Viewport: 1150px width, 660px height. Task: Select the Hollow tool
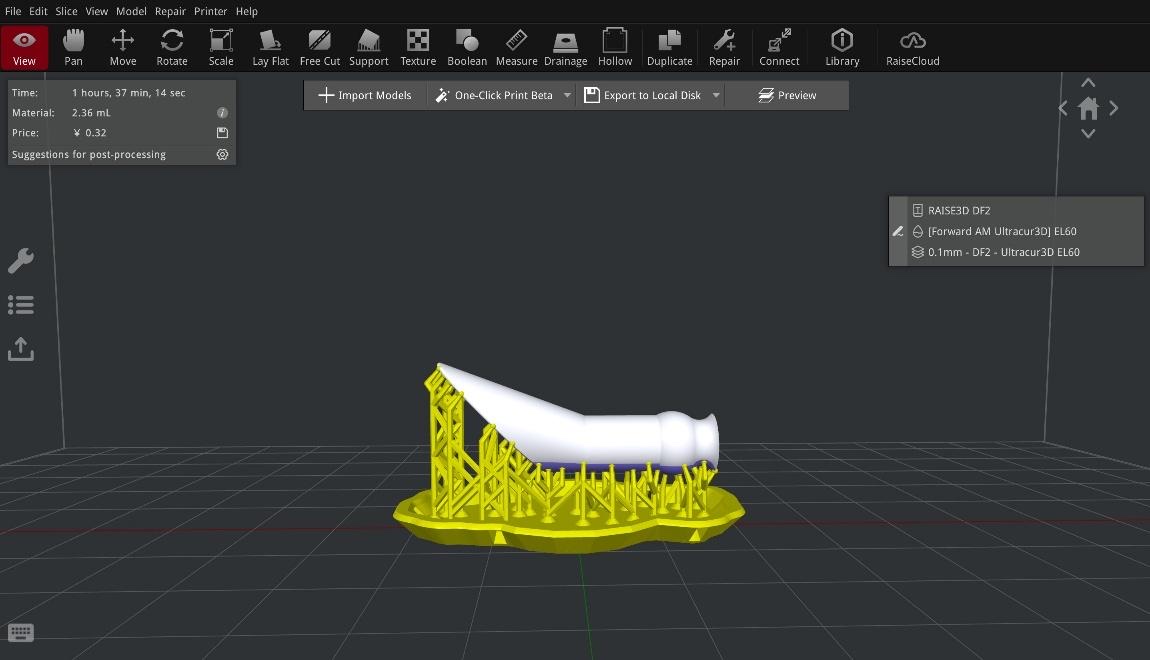(614, 47)
